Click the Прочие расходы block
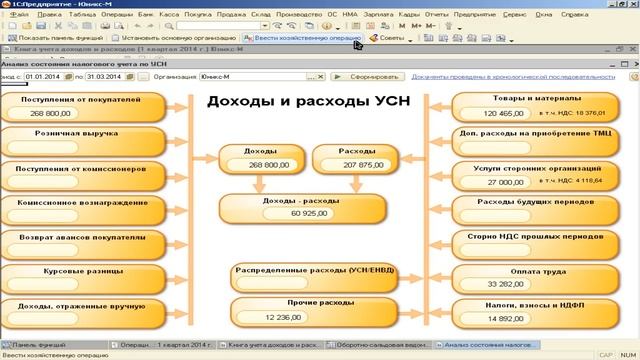Image resolution: width=640 pixels, height=360 pixels. (x=314, y=312)
